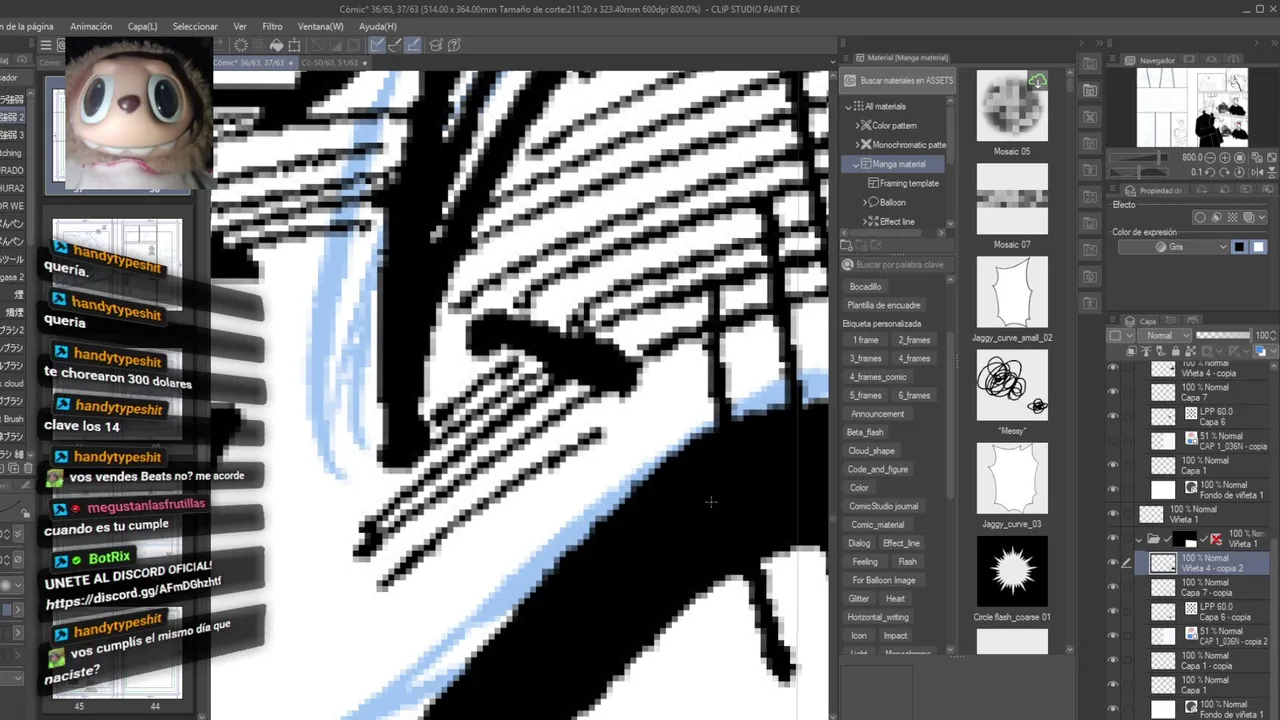Click the Fill icon in the command bar
The image size is (1280, 720).
tap(277, 45)
